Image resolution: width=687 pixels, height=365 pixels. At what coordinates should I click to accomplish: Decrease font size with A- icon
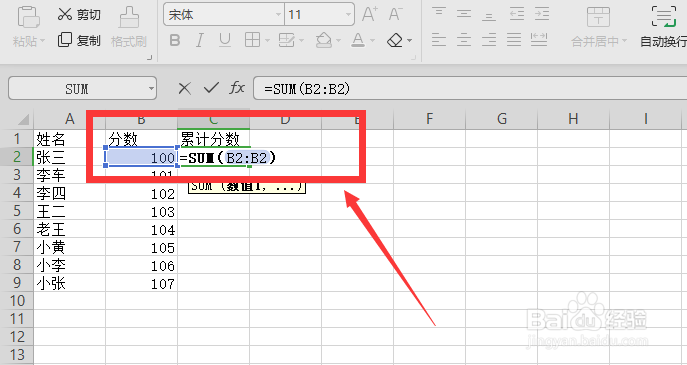pos(396,14)
